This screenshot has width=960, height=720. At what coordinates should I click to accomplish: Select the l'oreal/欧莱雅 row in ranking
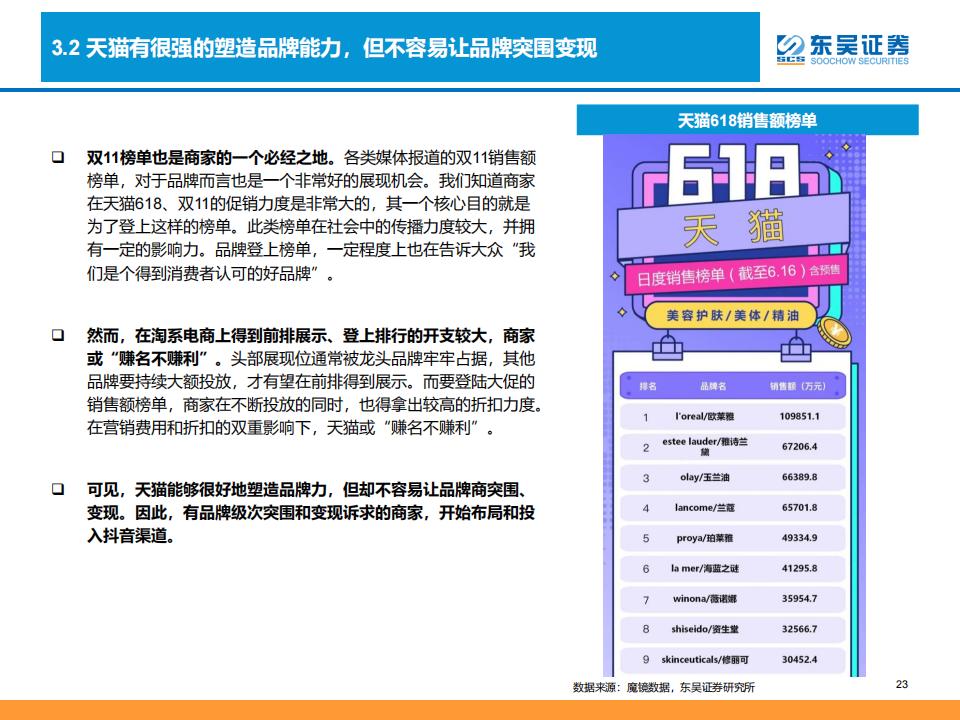733,416
